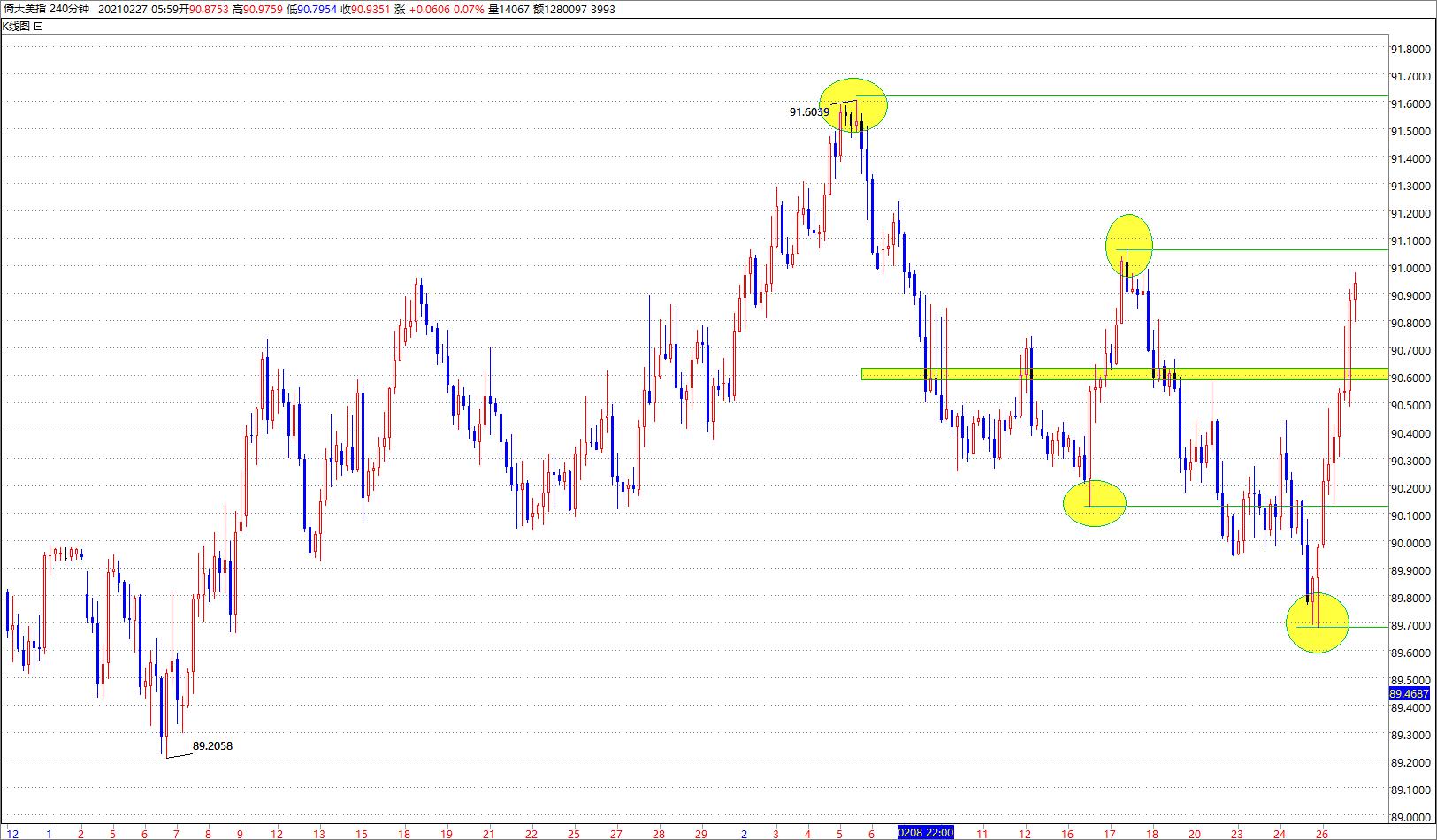Click the highlighted 0208 22:00 time marker

(925, 832)
